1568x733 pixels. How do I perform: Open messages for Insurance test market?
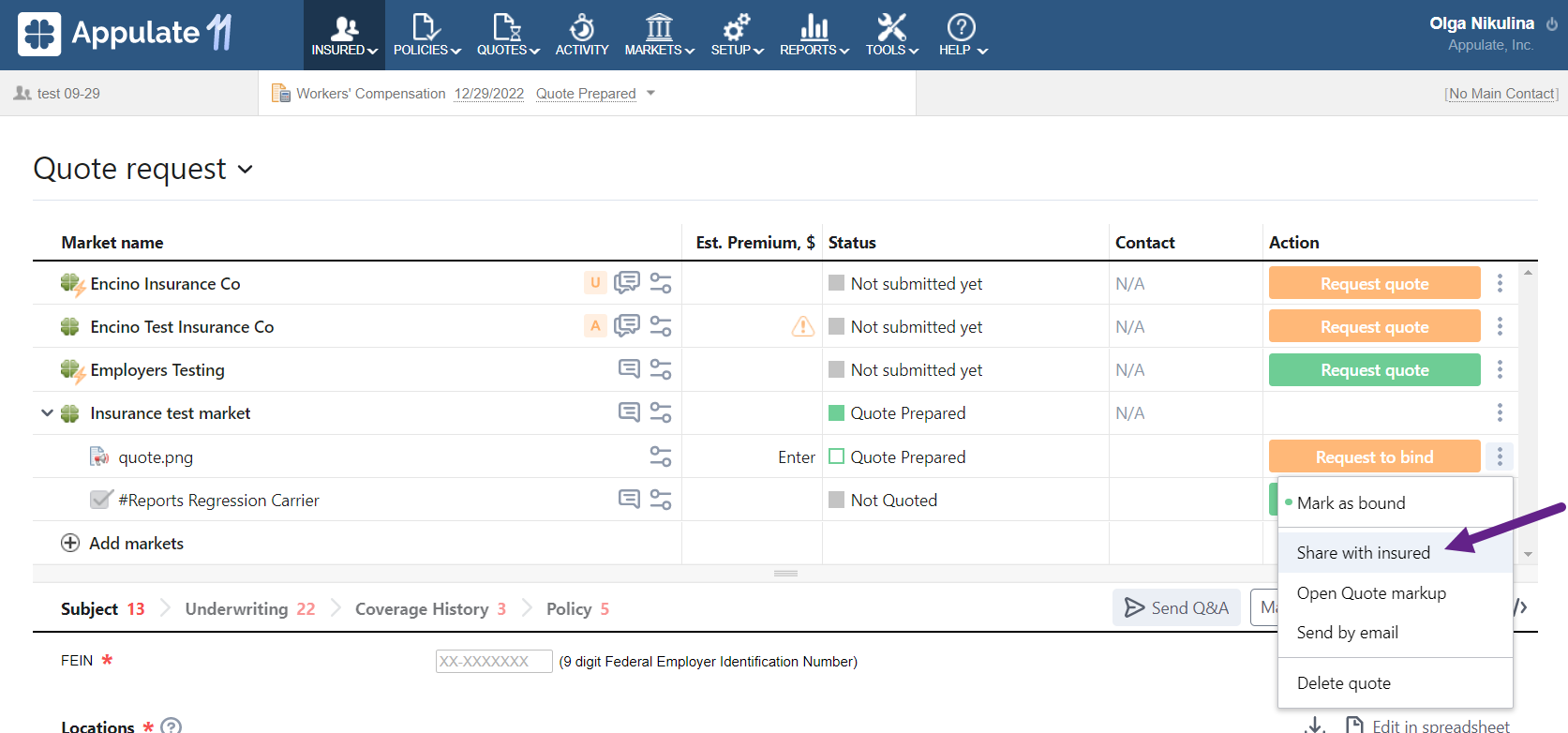[630, 412]
